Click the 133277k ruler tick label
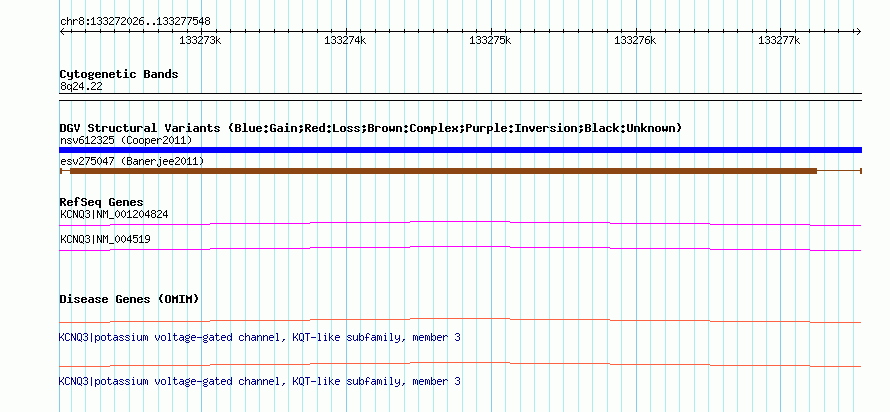Image resolution: width=890 pixels, height=412 pixels. pos(779,40)
